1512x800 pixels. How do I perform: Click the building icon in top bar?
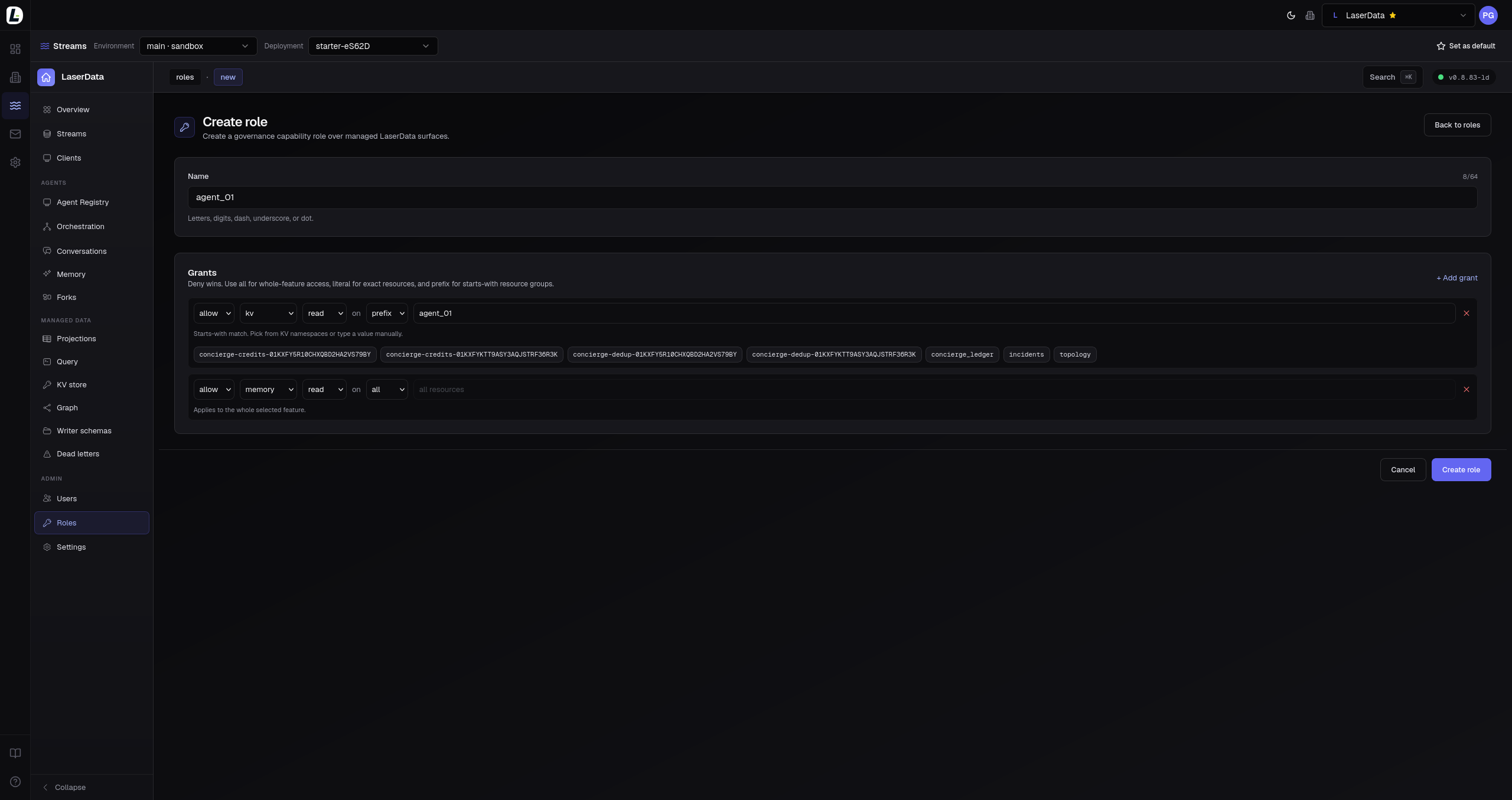pos(1310,15)
